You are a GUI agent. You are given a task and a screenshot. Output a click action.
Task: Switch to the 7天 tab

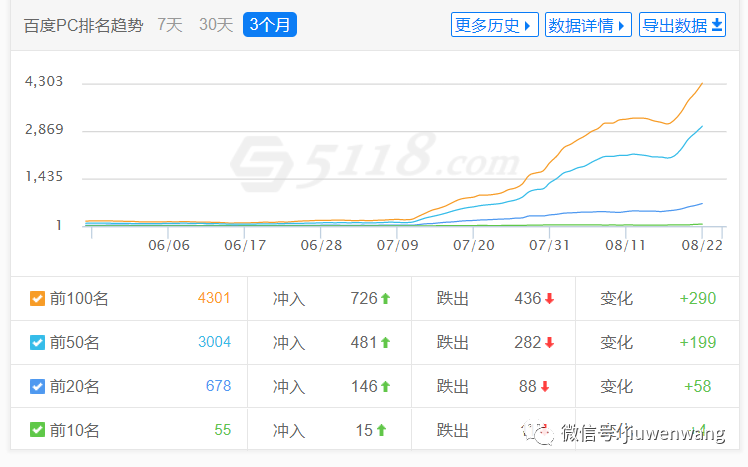(170, 25)
